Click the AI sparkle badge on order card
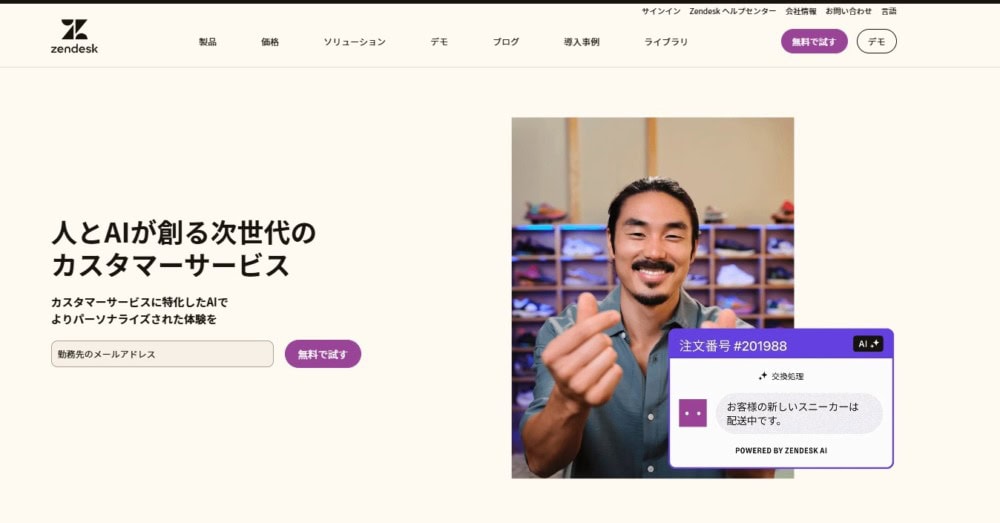 (x=868, y=344)
